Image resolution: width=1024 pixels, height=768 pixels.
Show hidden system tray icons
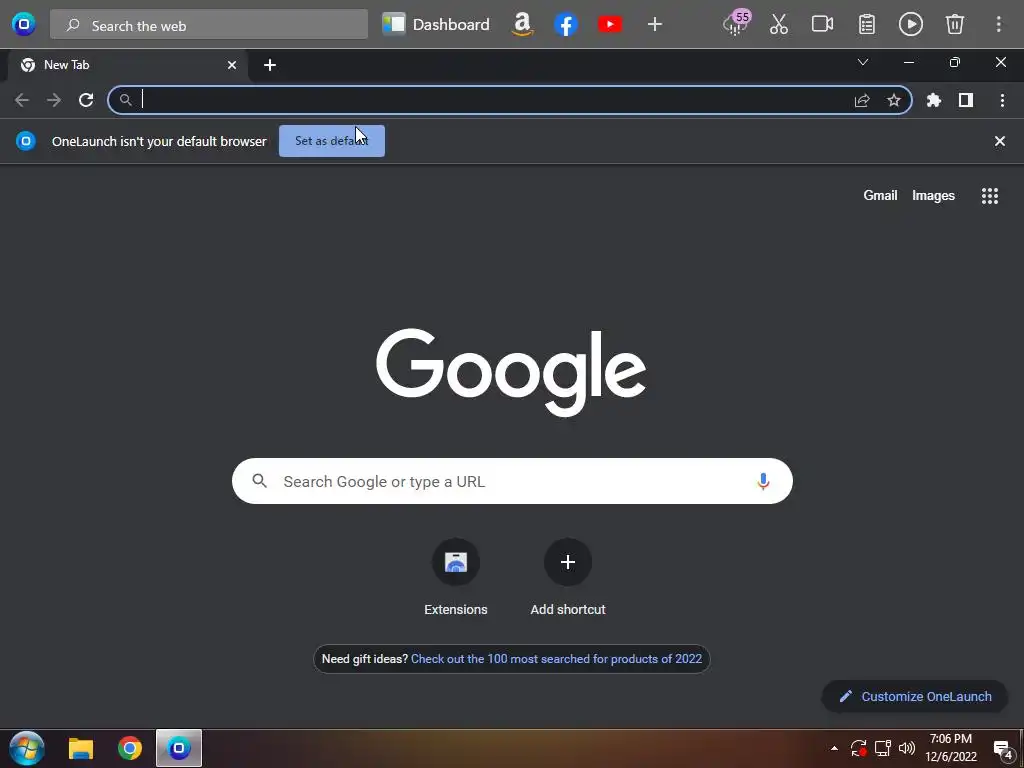(x=834, y=748)
